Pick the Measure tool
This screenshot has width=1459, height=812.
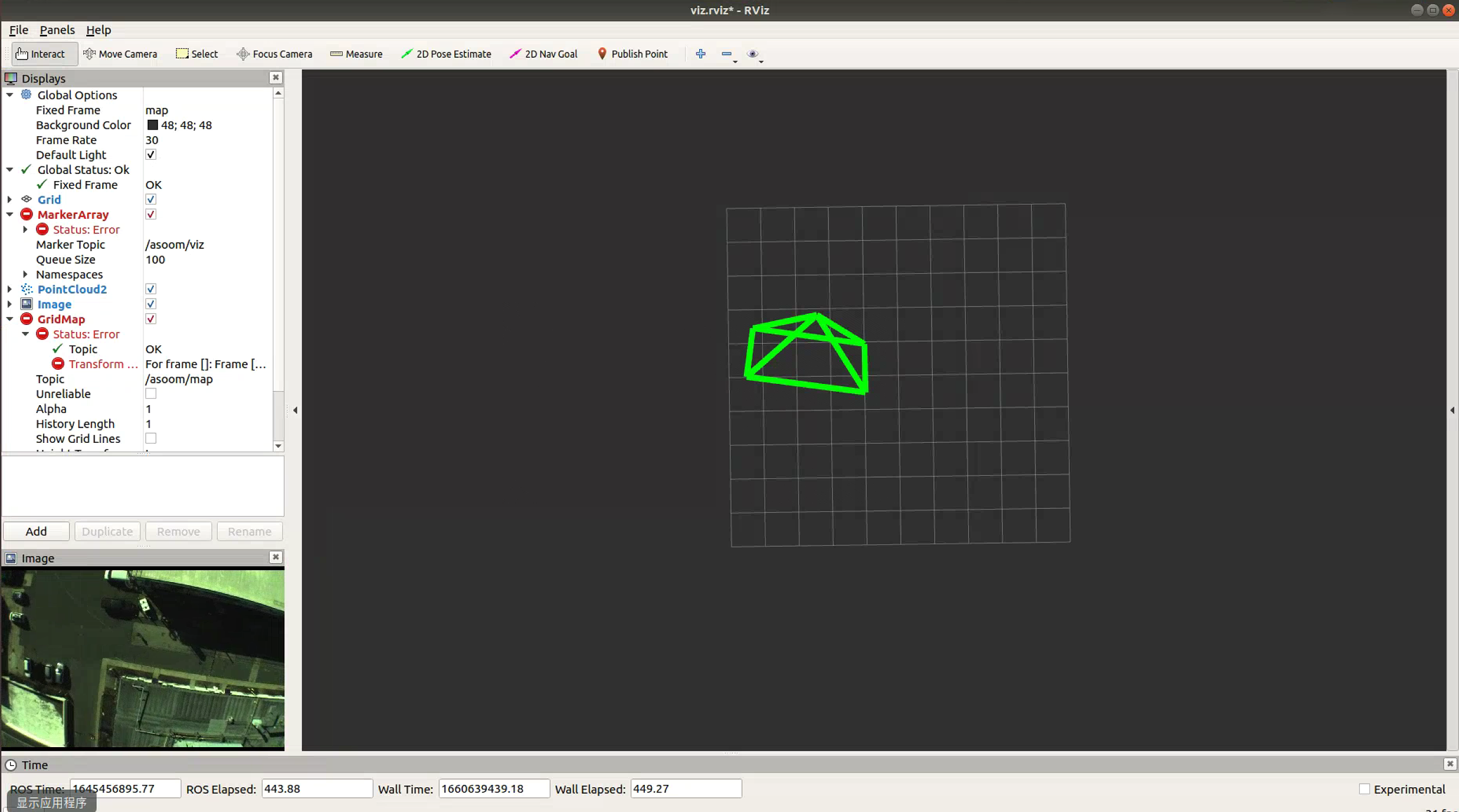(x=356, y=54)
